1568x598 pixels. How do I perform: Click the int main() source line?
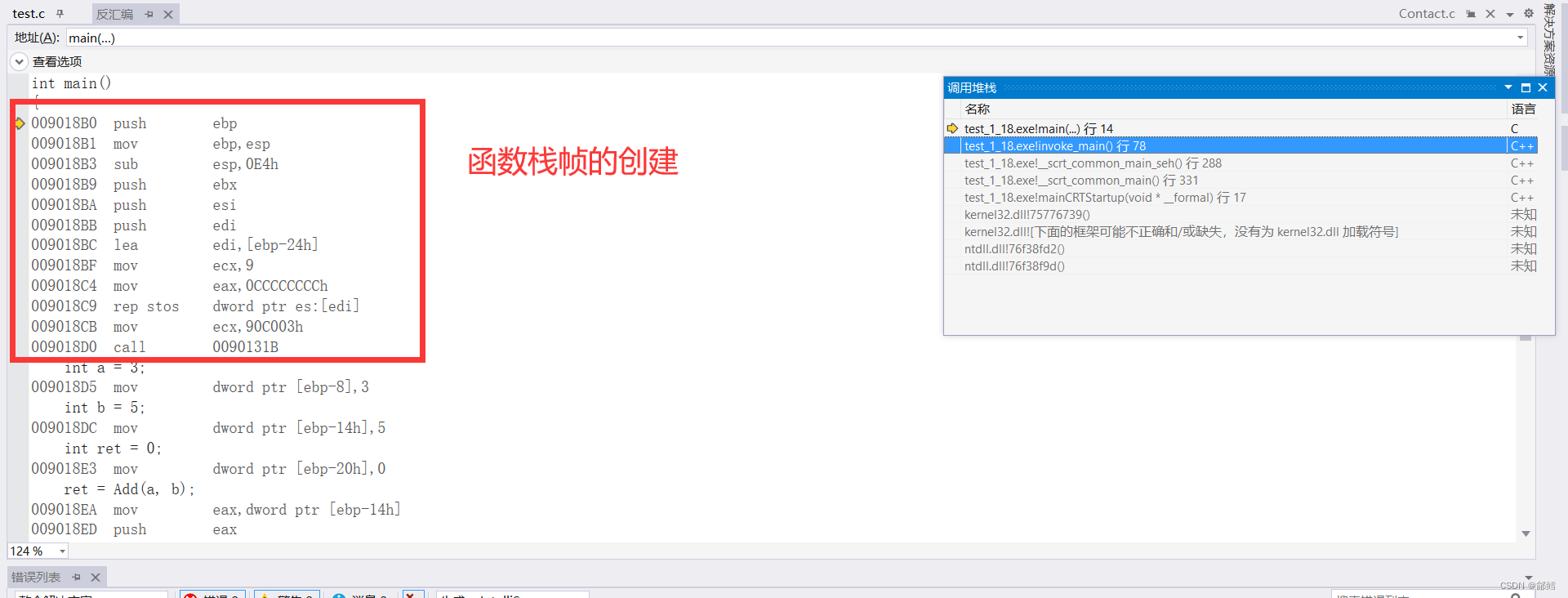pos(71,83)
